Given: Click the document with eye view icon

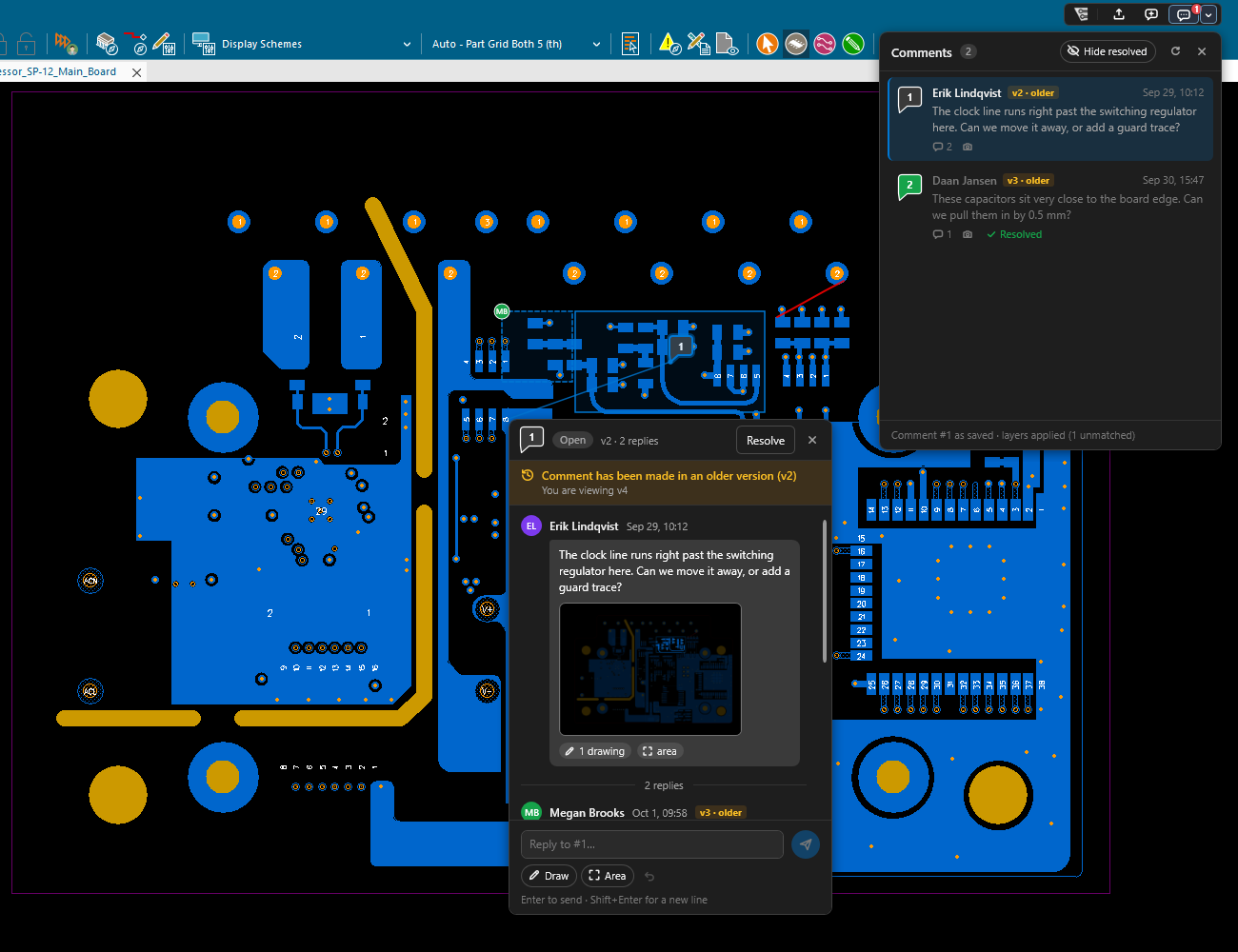Looking at the screenshot, I should [x=727, y=44].
